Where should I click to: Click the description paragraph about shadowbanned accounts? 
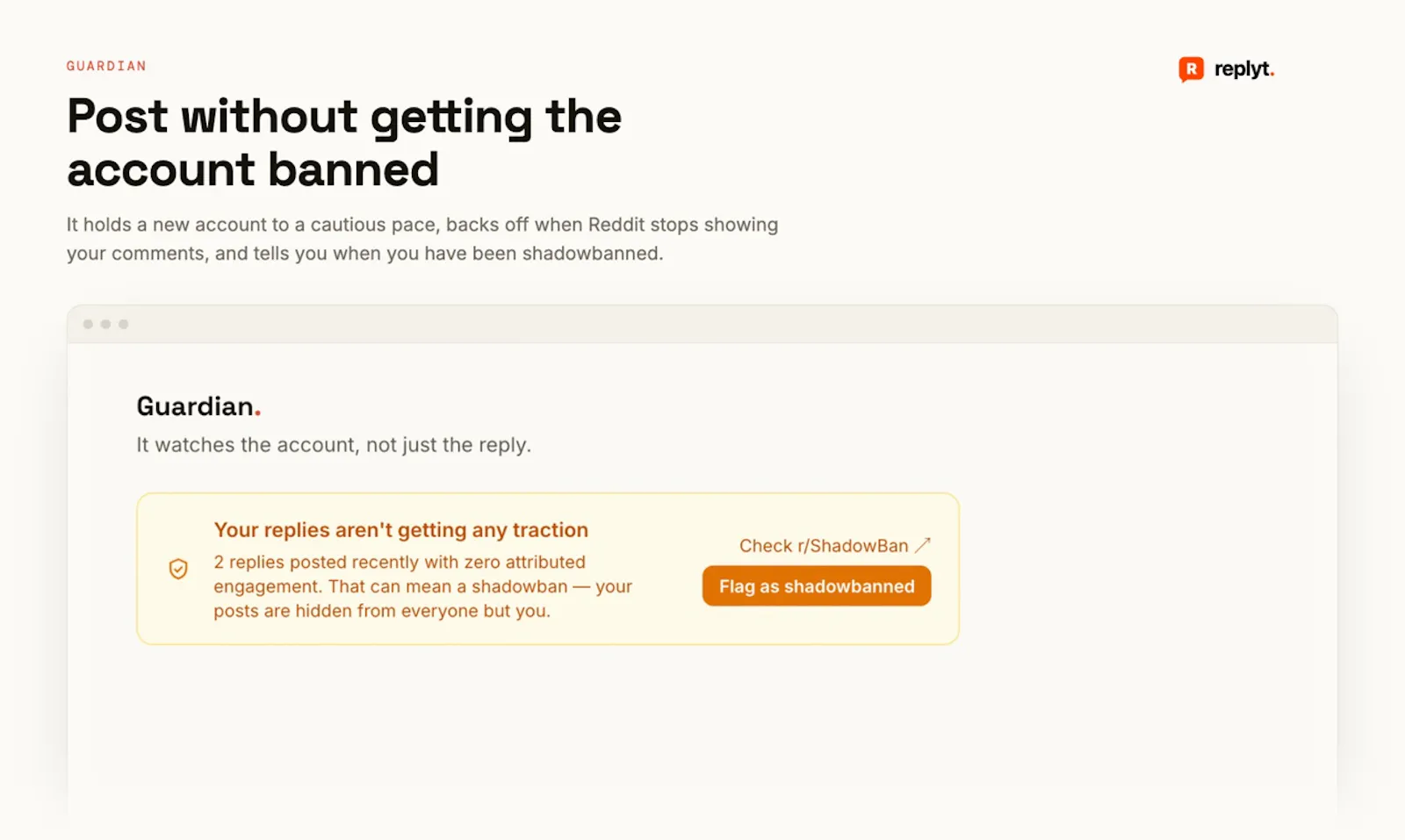coord(422,239)
